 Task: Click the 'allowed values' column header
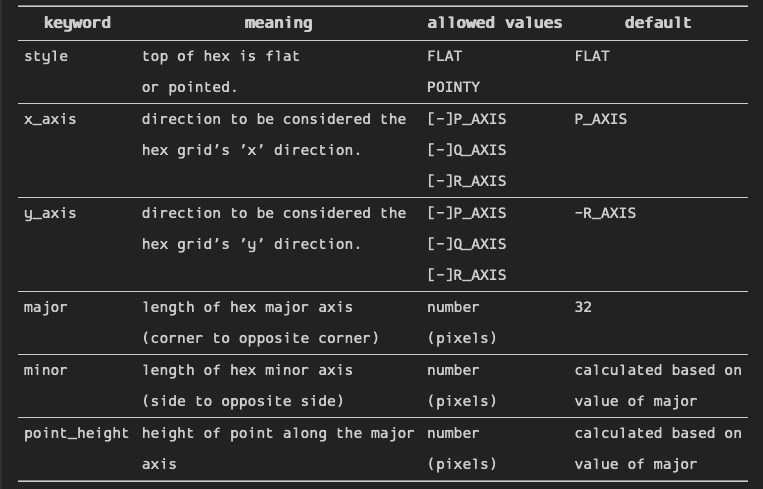pyautogui.click(x=494, y=23)
